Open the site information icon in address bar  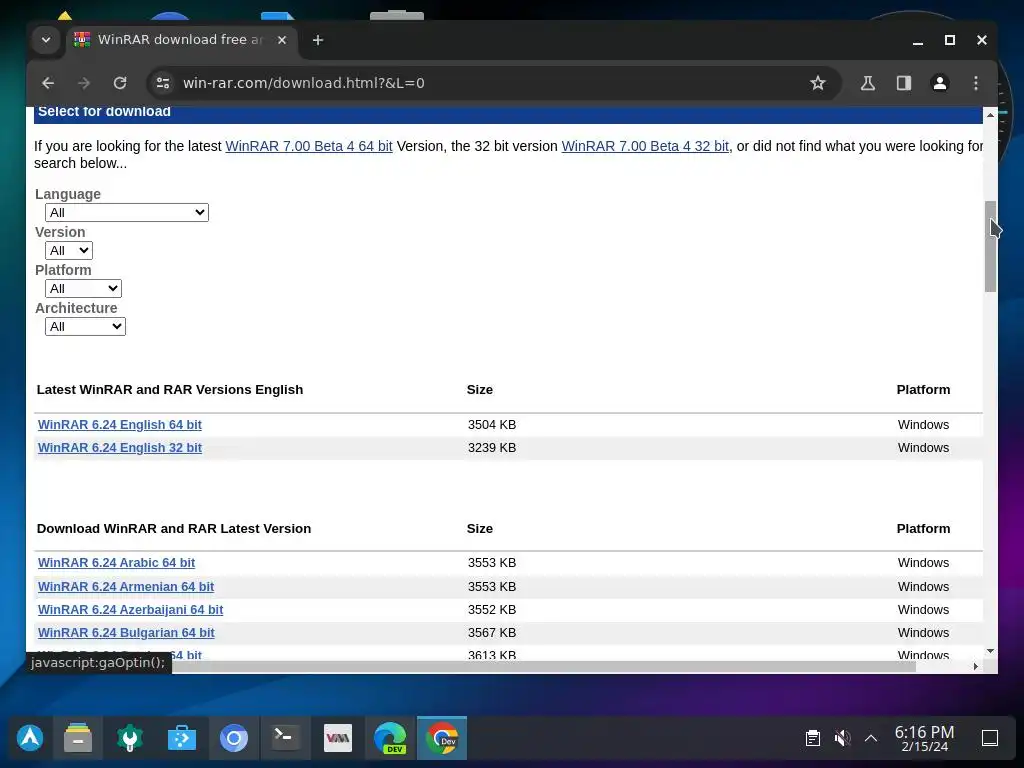pyautogui.click(x=163, y=83)
